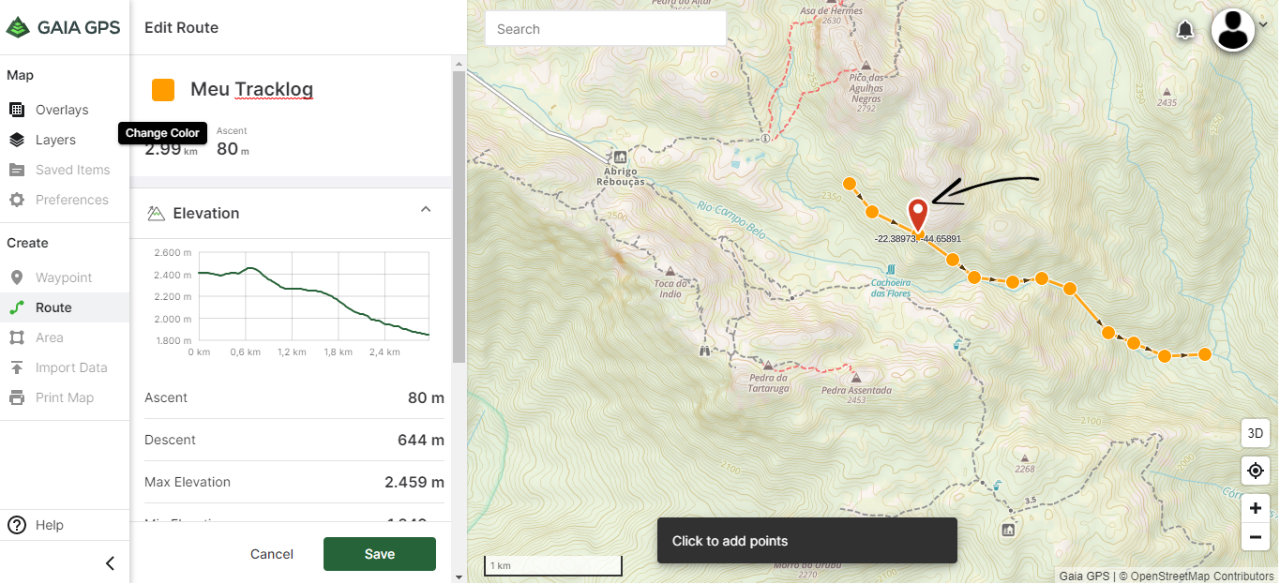This screenshot has height=584, width=1280.
Task: Open the Overlays panel
Action: (x=64, y=110)
